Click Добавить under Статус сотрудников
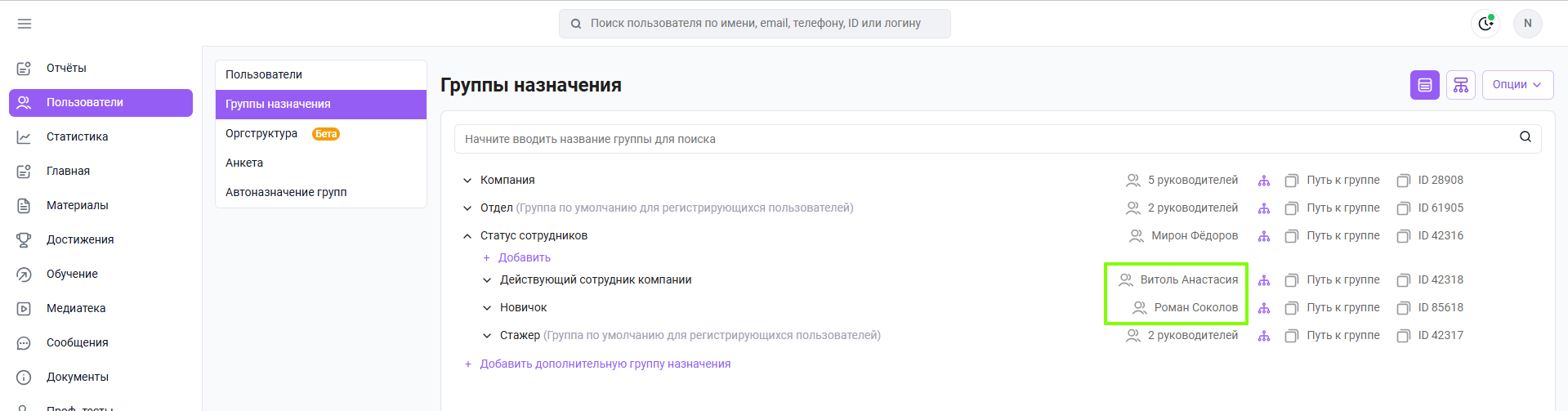The image size is (1568, 411). pos(516,257)
